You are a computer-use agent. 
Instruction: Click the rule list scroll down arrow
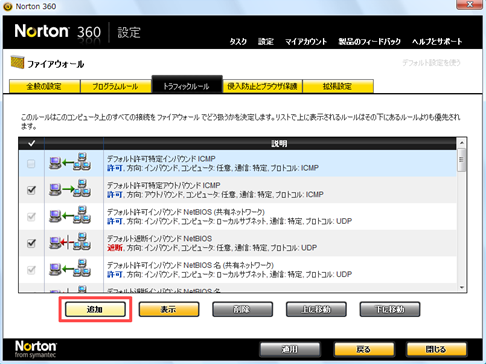click(x=462, y=287)
